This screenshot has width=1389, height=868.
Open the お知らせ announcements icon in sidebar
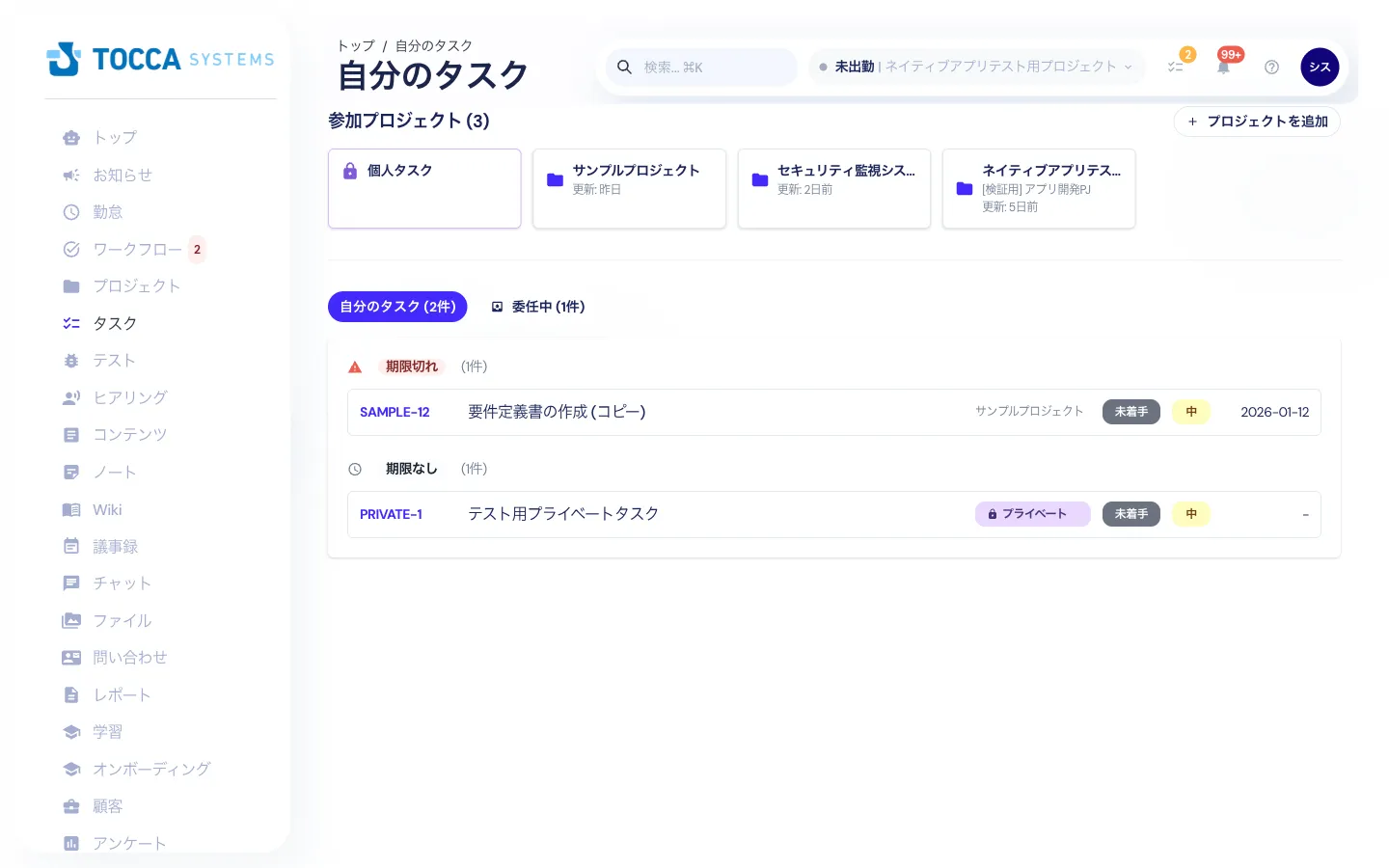pyautogui.click(x=71, y=175)
